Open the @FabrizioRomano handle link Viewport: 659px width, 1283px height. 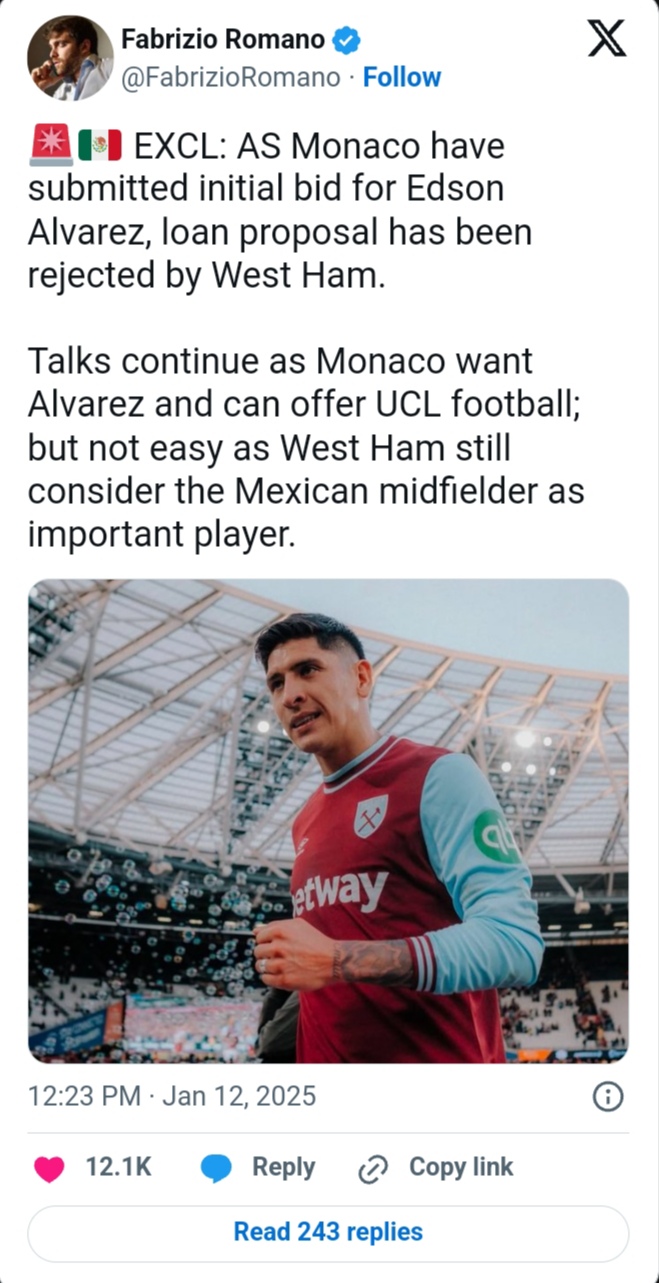[230, 78]
